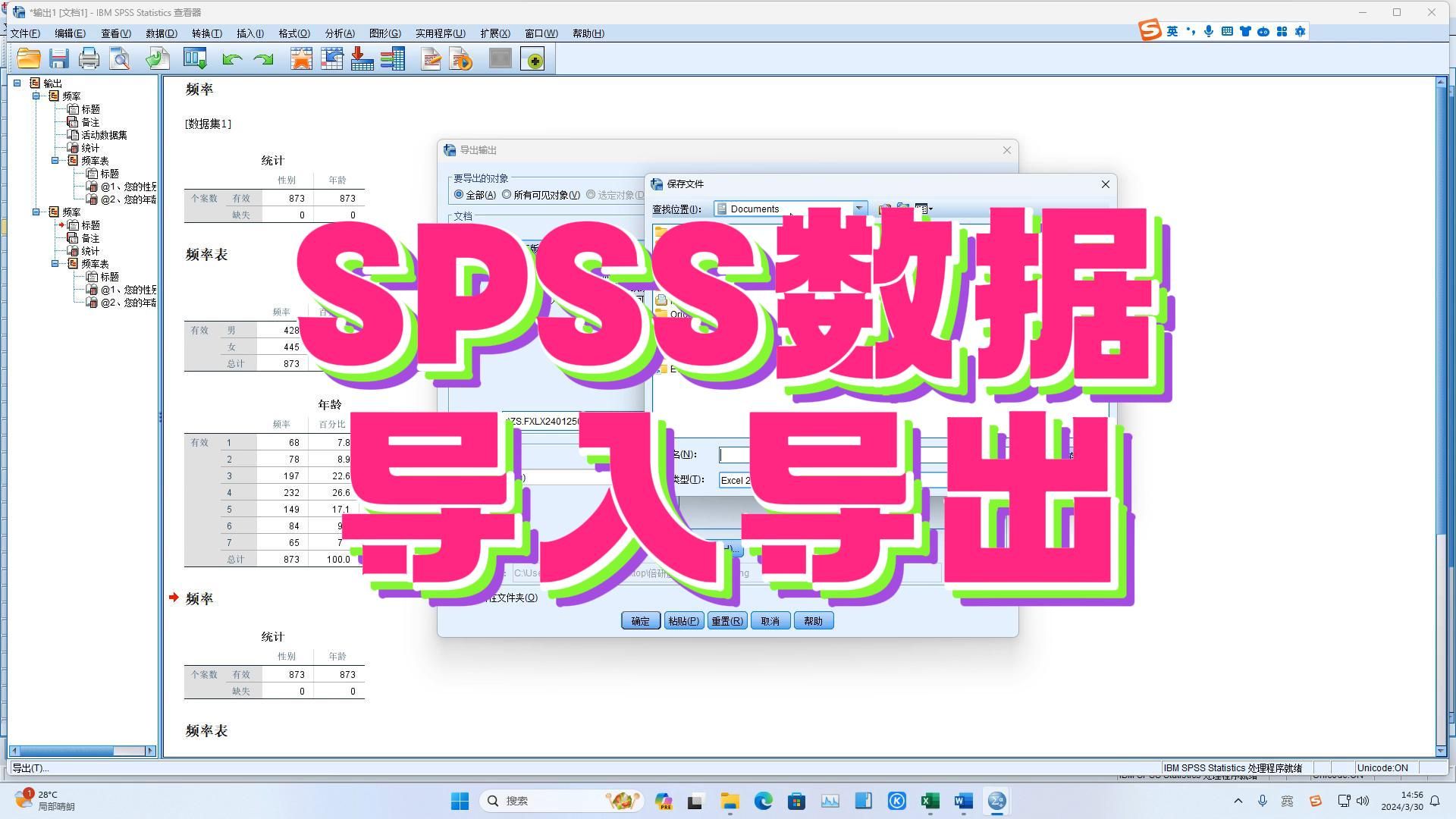Open the 实用程序(U) menu
The width and height of the screenshot is (1456, 819).
[440, 33]
